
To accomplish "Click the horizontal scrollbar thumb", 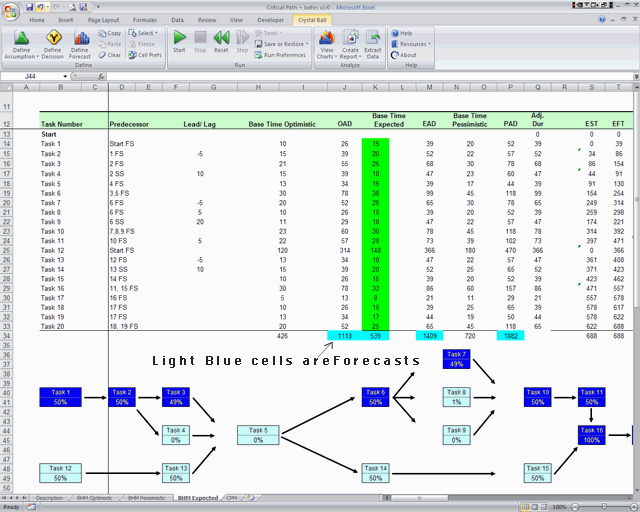I will [419, 498].
